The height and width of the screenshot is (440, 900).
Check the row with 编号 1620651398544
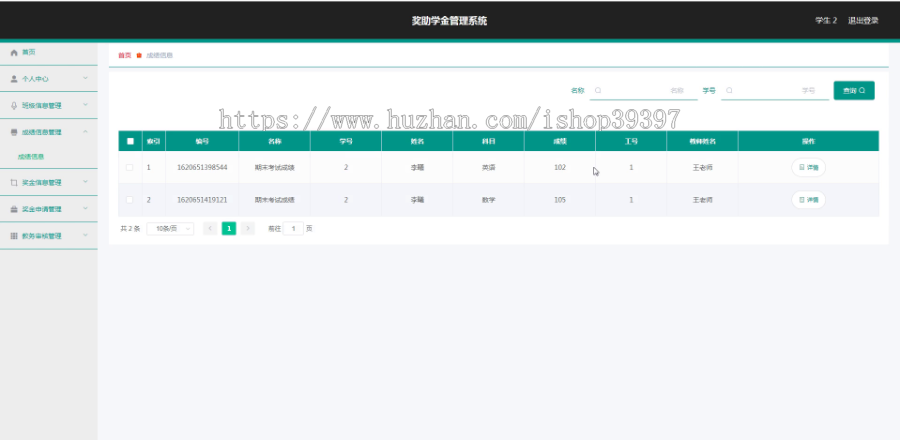coord(130,168)
